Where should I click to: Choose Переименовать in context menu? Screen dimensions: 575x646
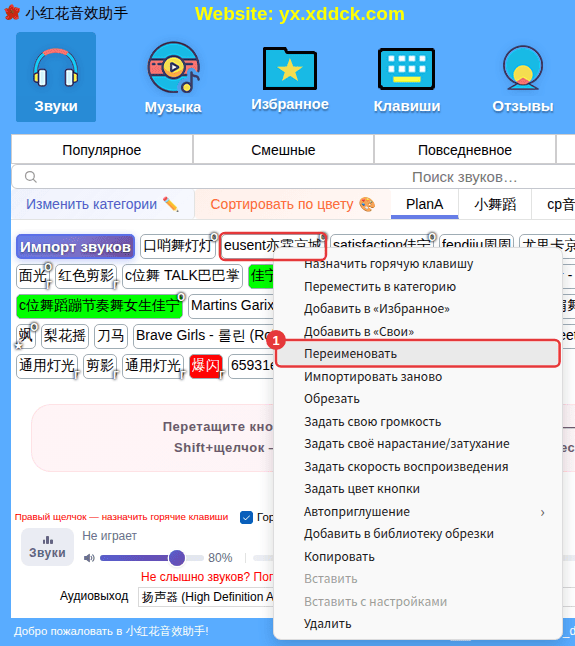[418, 353]
